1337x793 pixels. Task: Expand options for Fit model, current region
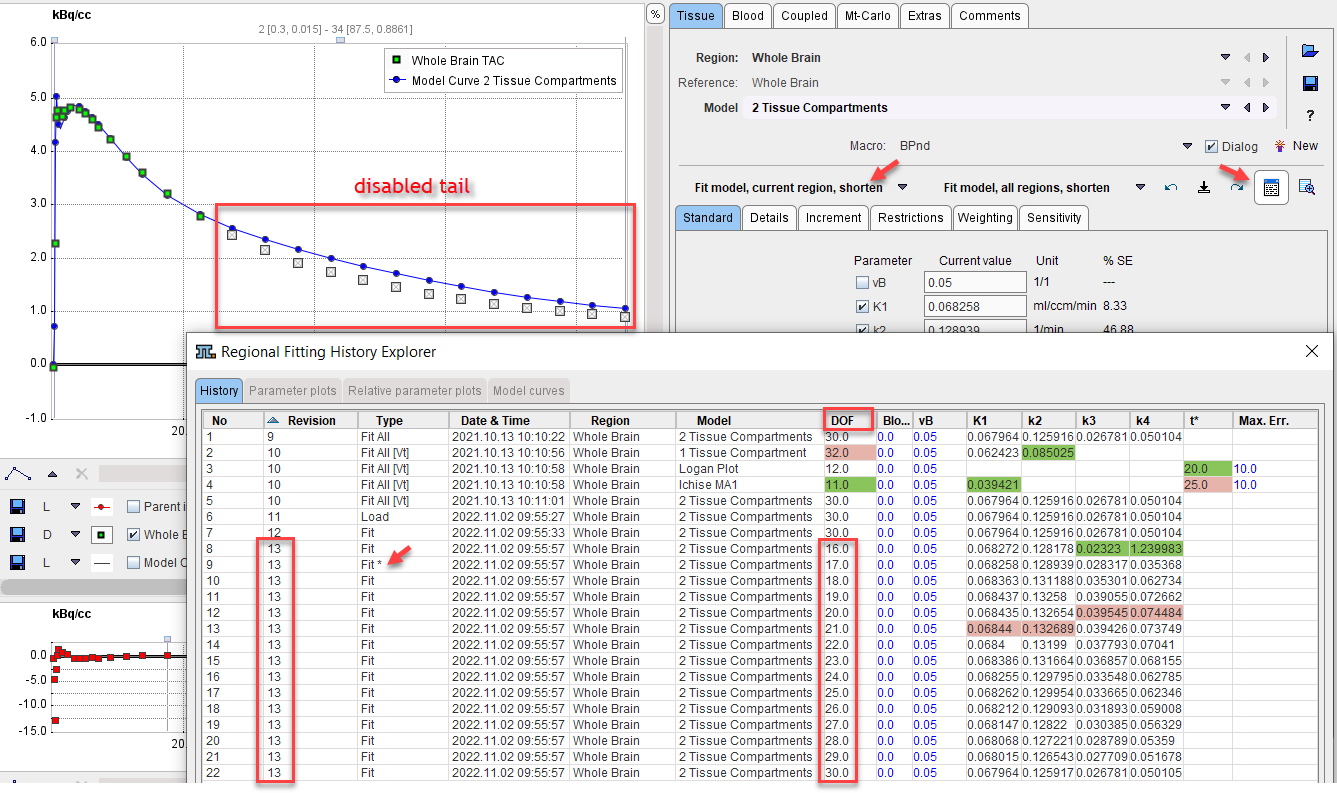point(903,187)
